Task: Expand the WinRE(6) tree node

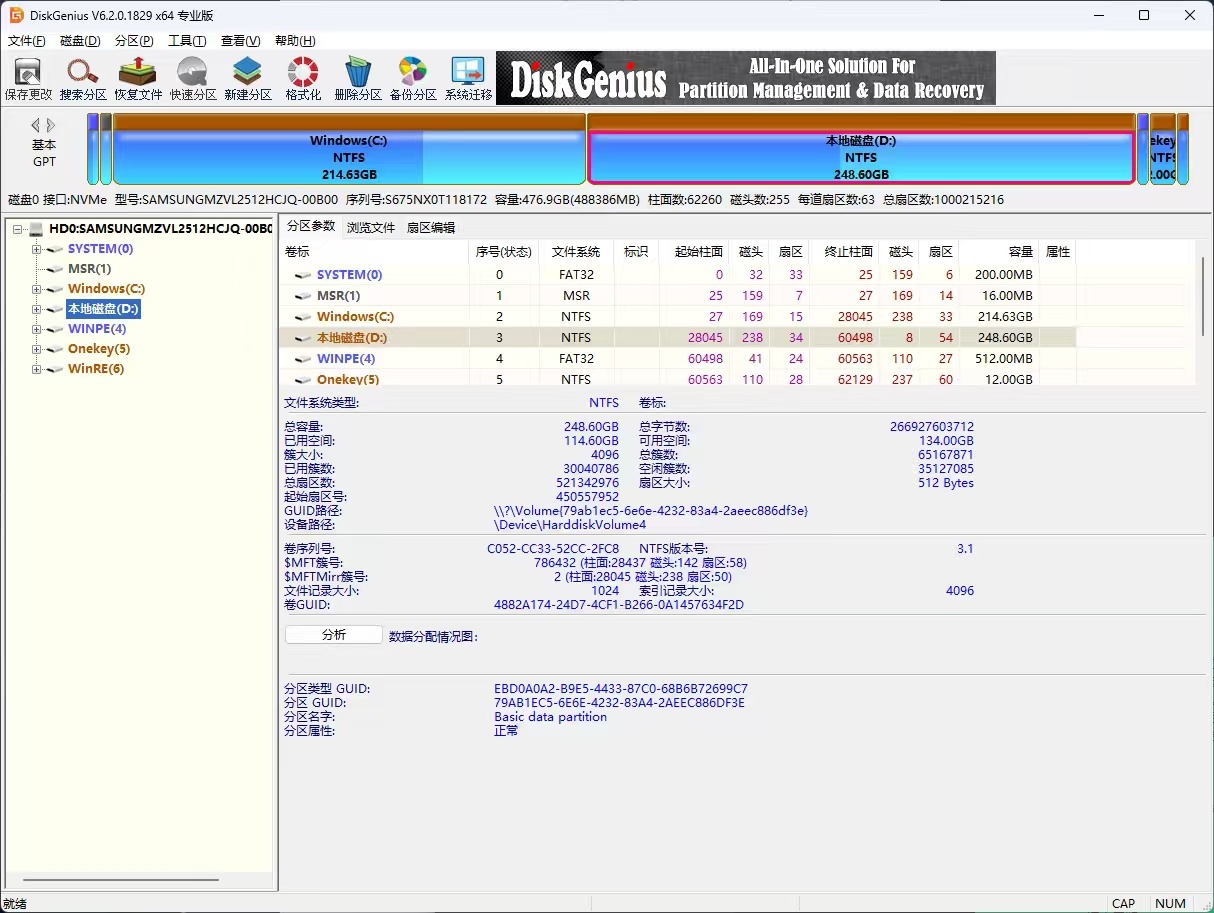Action: (x=37, y=369)
